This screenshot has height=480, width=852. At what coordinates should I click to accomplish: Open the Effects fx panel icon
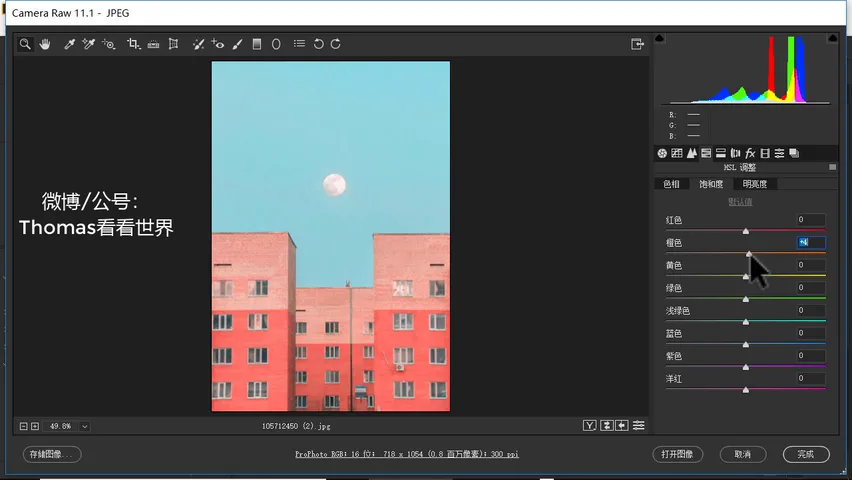[750, 153]
